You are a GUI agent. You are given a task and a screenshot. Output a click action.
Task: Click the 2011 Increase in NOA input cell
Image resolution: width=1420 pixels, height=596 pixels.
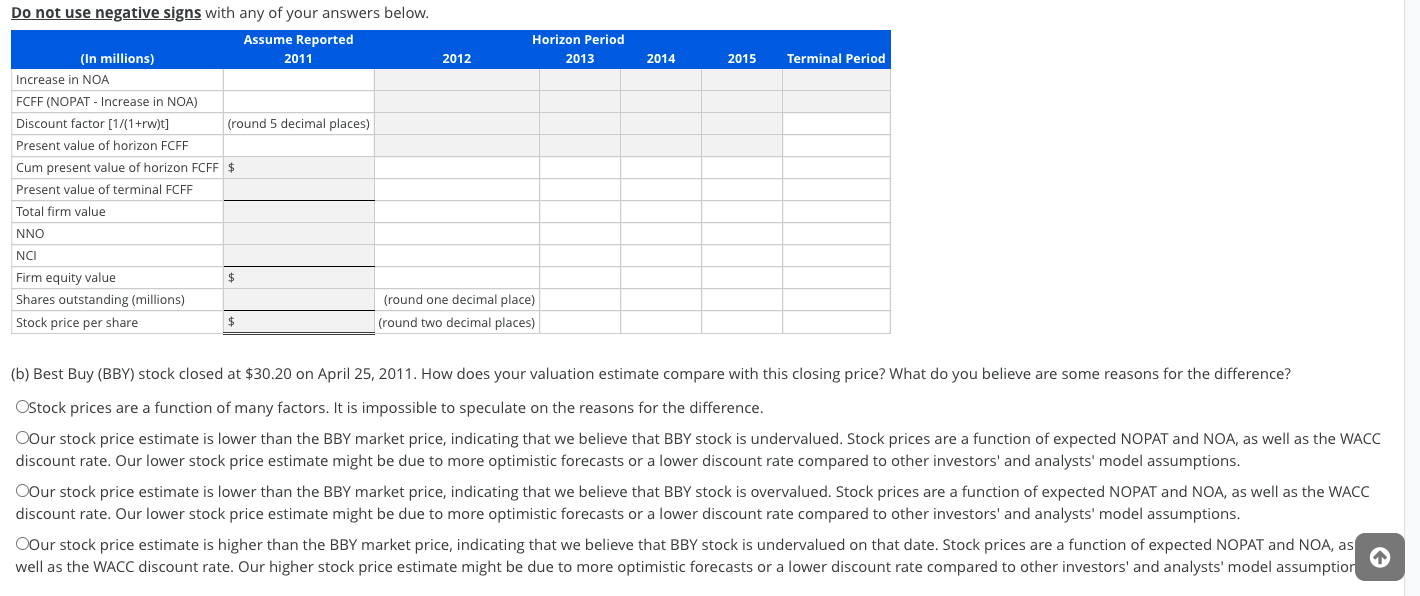click(298, 79)
